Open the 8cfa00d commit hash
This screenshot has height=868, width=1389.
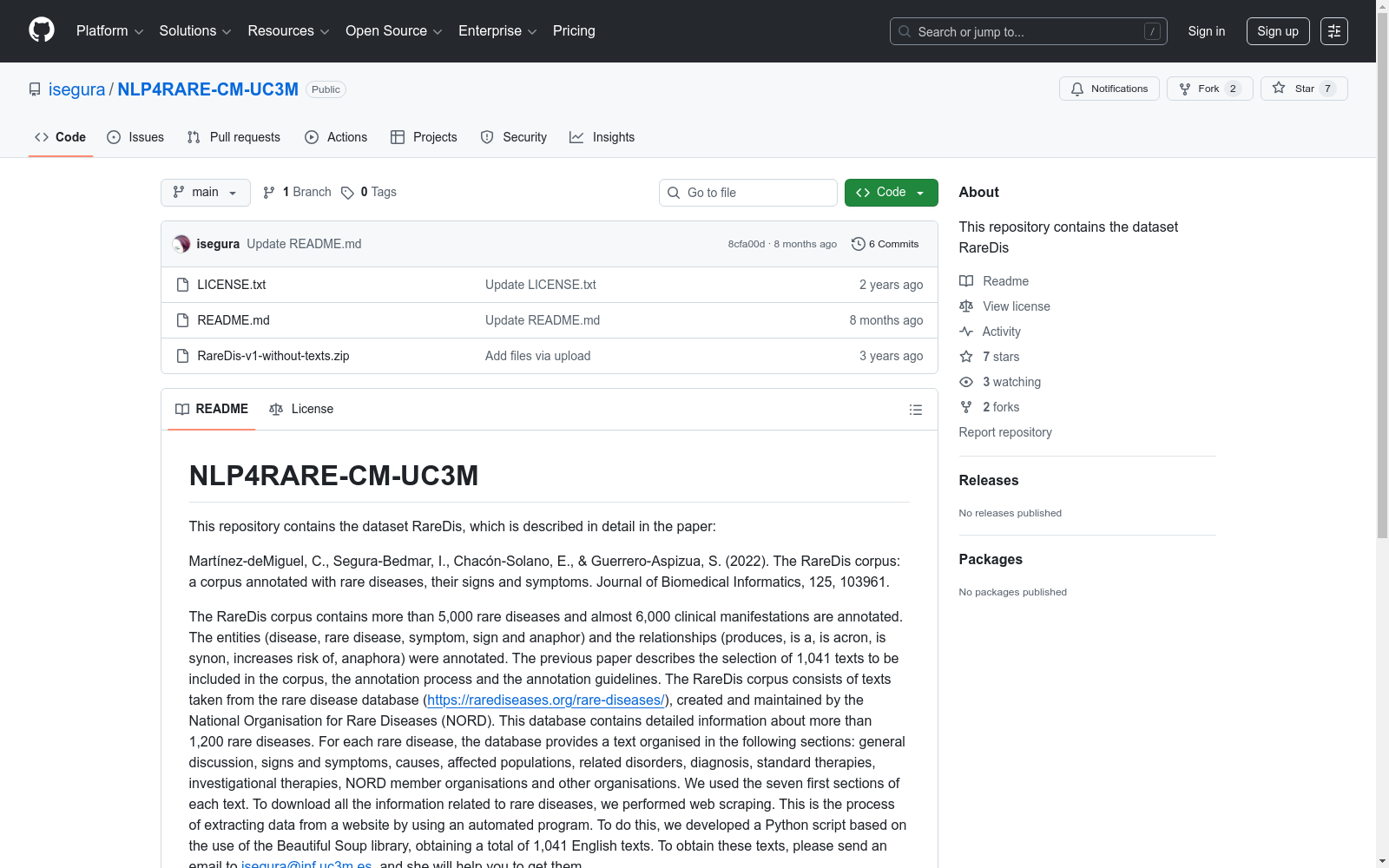point(747,244)
